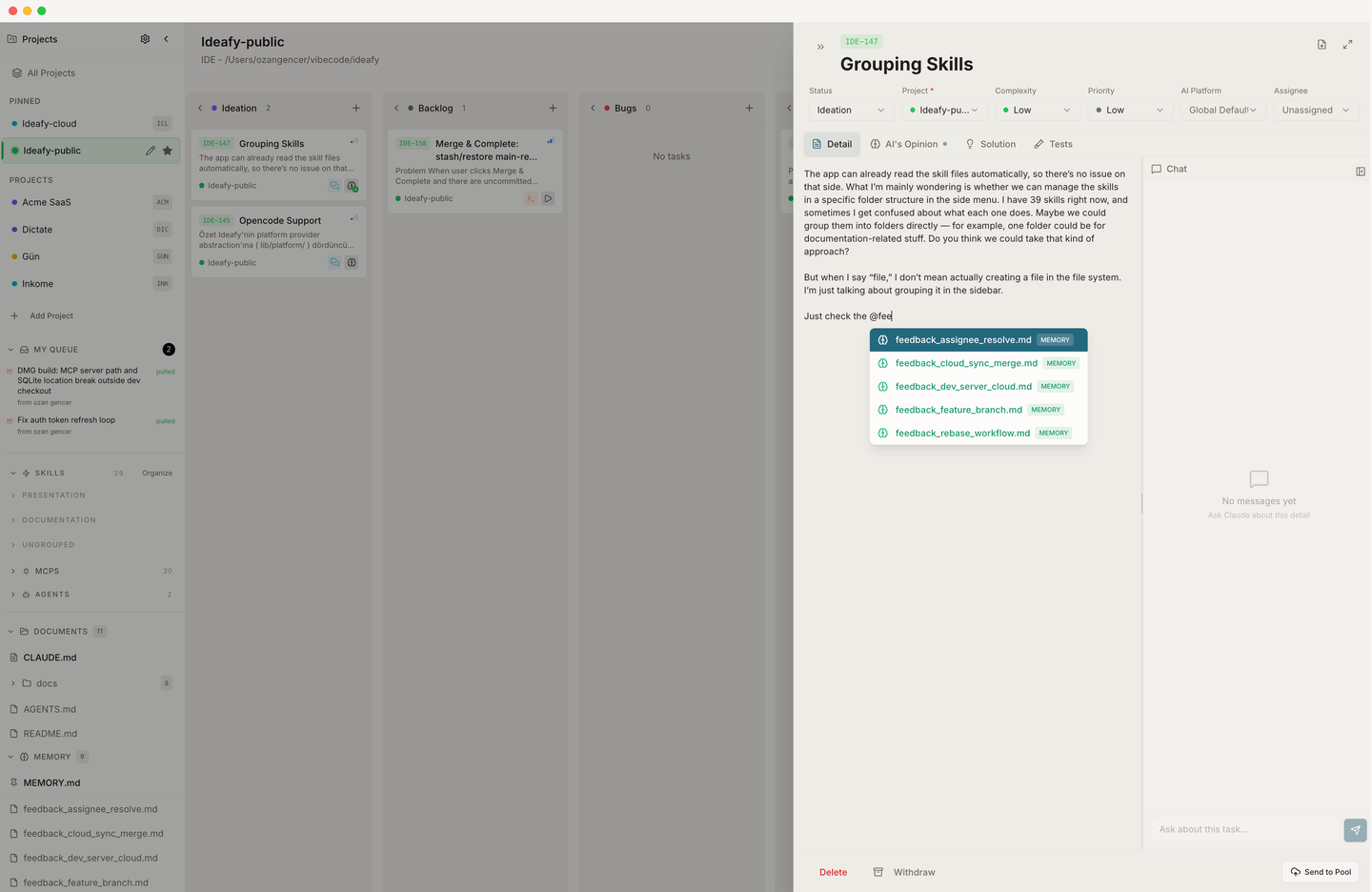This screenshot has height=892, width=1372.
Task: Expand the Documentation skills group
Action: (58, 520)
